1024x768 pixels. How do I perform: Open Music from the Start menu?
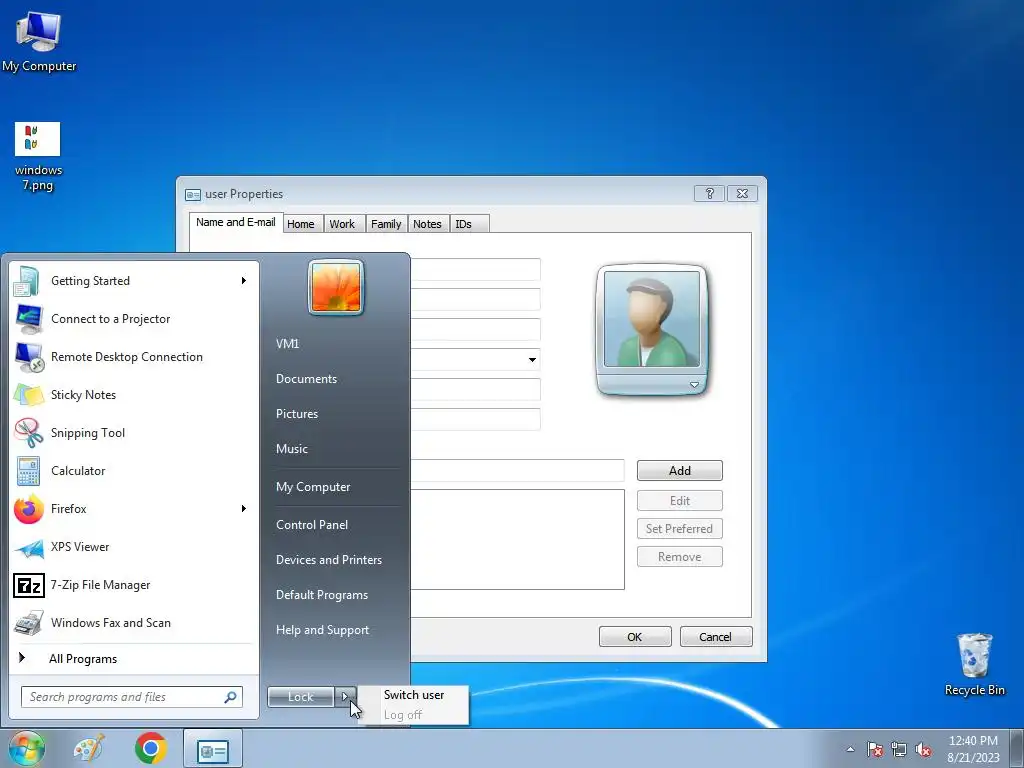(292, 449)
